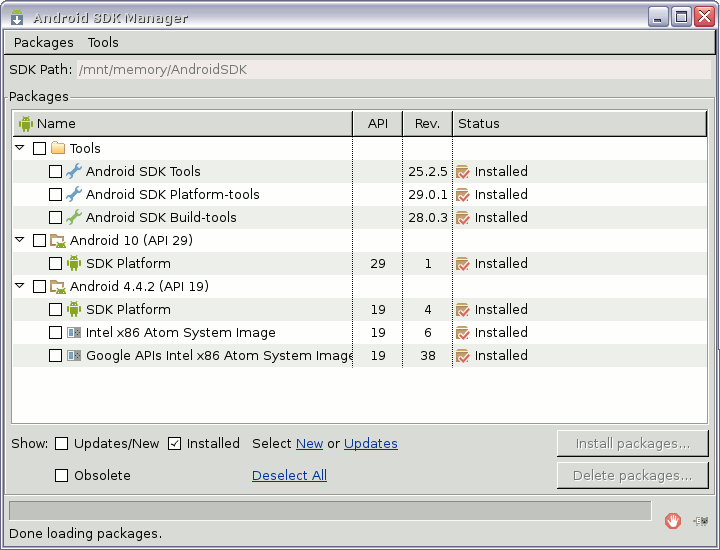Click the Install packages button
This screenshot has width=720, height=550.
632,443
